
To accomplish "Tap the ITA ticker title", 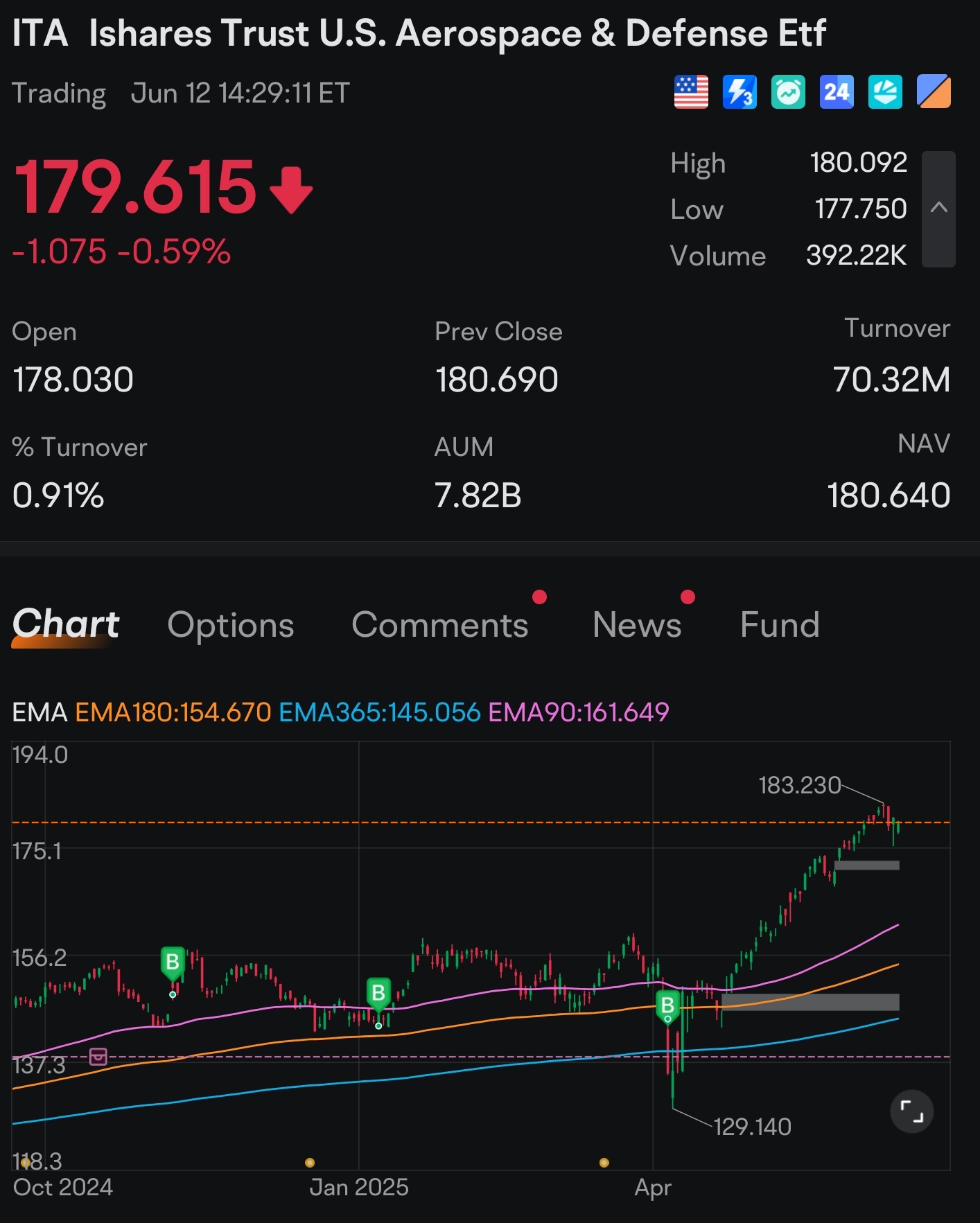I will [40, 33].
